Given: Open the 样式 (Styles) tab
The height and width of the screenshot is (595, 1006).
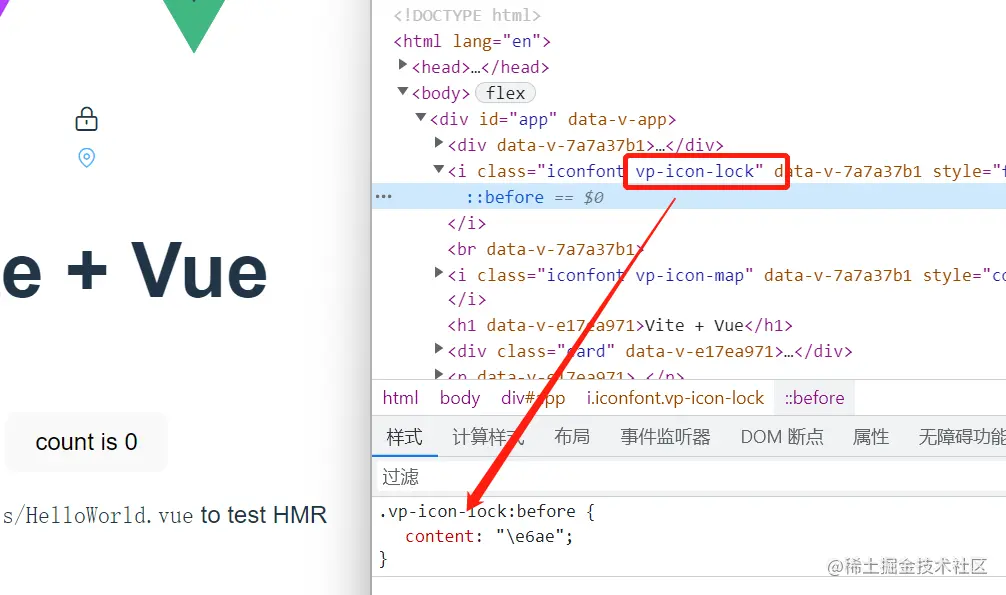Looking at the screenshot, I should coord(405,437).
